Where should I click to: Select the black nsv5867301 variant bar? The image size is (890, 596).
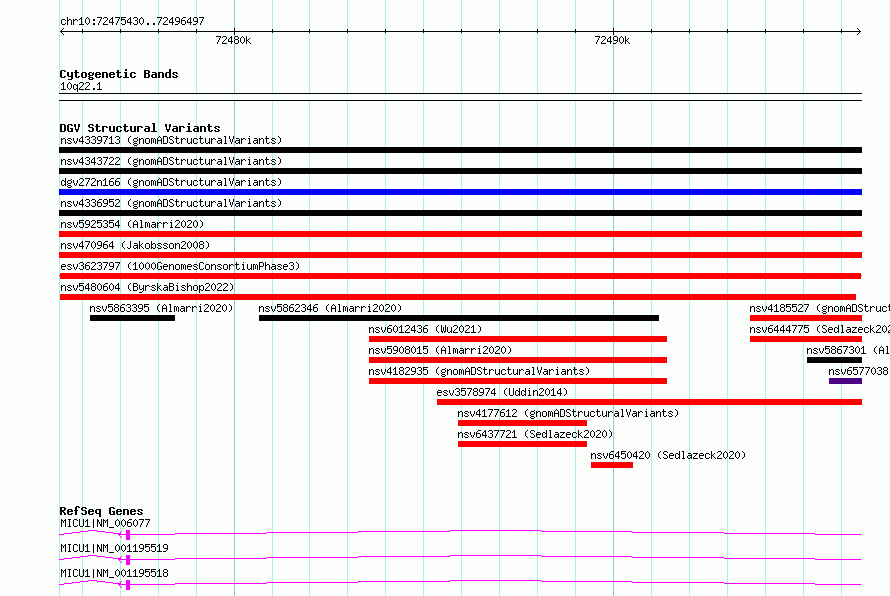point(834,360)
